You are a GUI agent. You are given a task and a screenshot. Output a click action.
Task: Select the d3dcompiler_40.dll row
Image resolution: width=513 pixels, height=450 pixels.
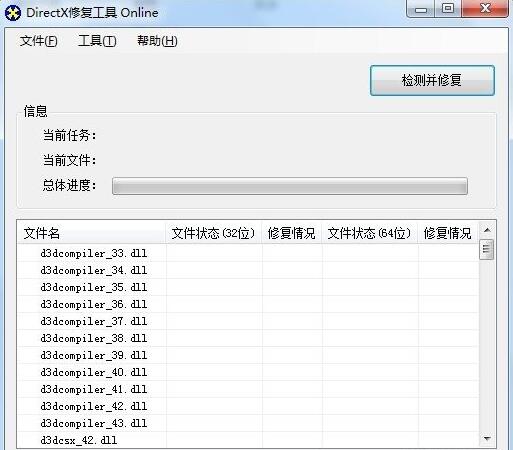click(x=248, y=372)
